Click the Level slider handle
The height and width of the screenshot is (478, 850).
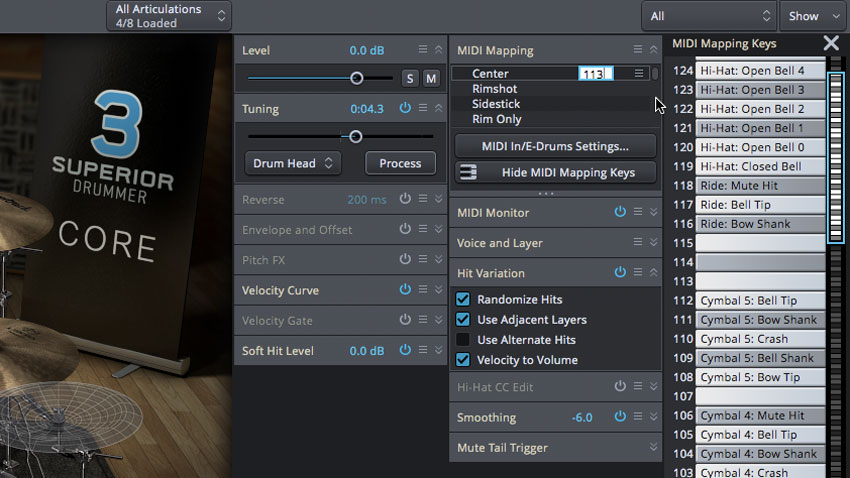pyautogui.click(x=356, y=79)
